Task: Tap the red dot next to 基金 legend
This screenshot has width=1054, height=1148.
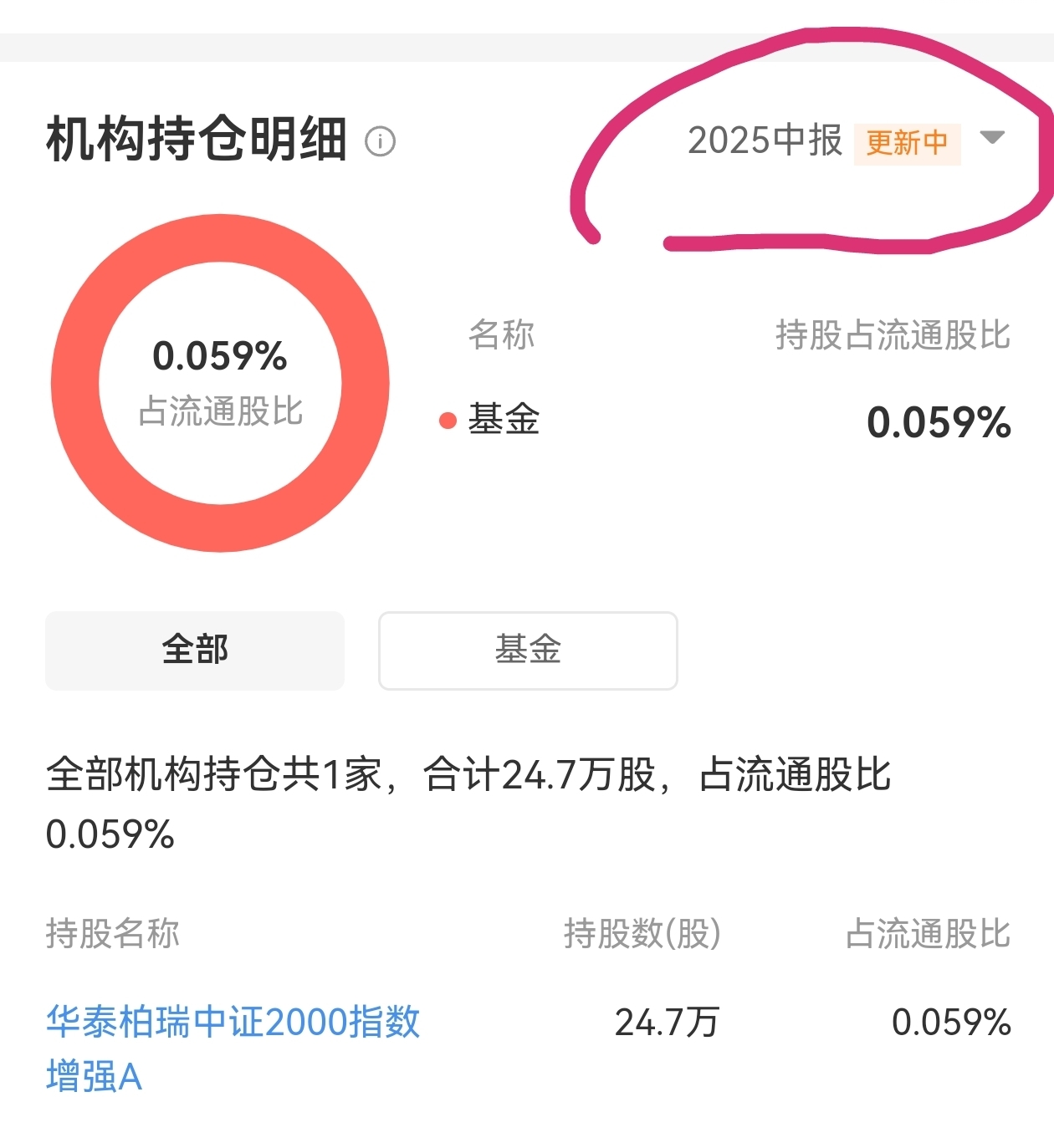Action: click(448, 421)
